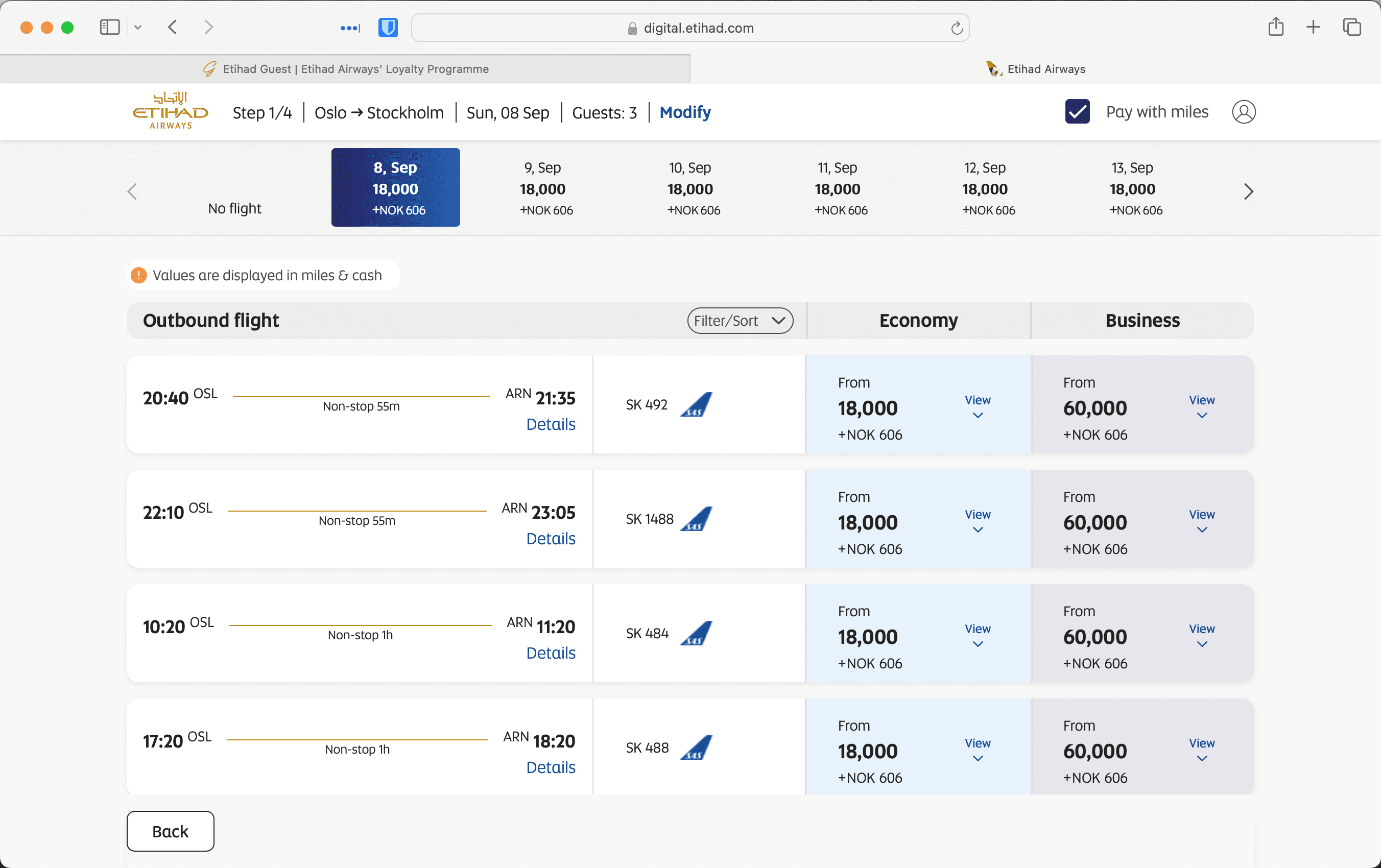Open Details for the 17:20 flight

551,767
